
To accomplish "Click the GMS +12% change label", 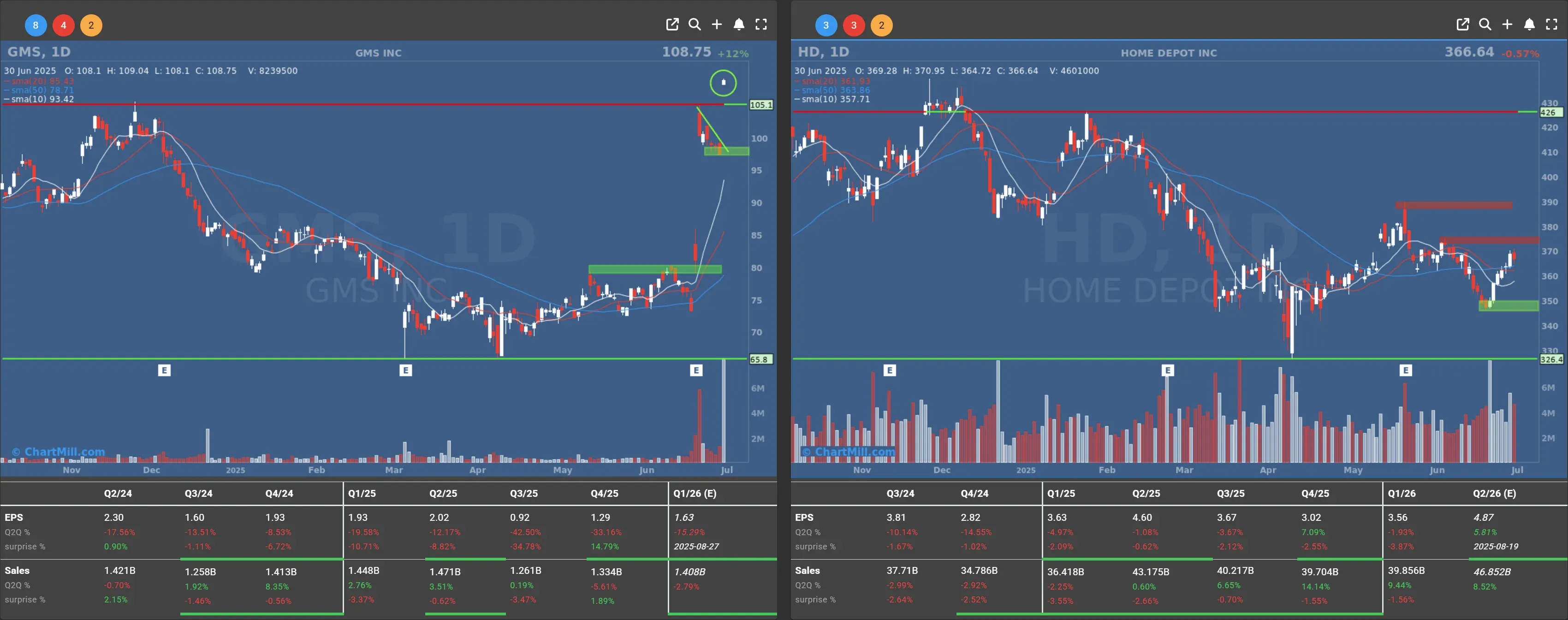I will click(733, 54).
